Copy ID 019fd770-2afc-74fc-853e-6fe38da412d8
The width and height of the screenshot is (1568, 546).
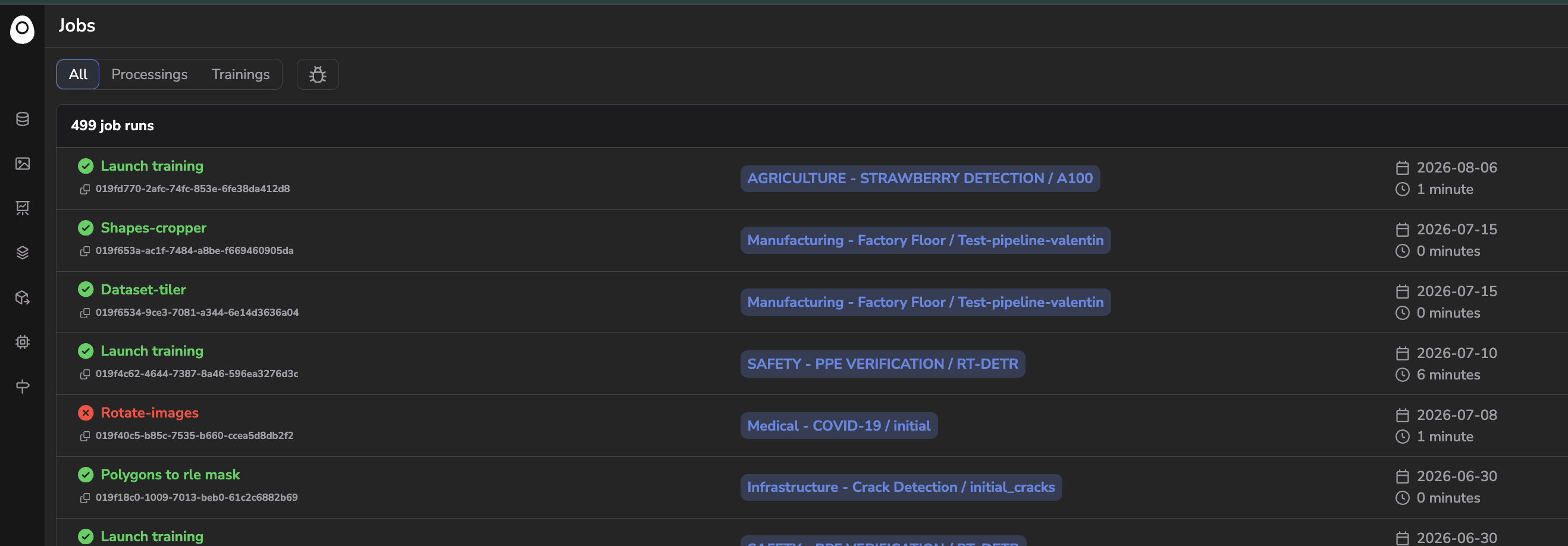pyautogui.click(x=85, y=189)
